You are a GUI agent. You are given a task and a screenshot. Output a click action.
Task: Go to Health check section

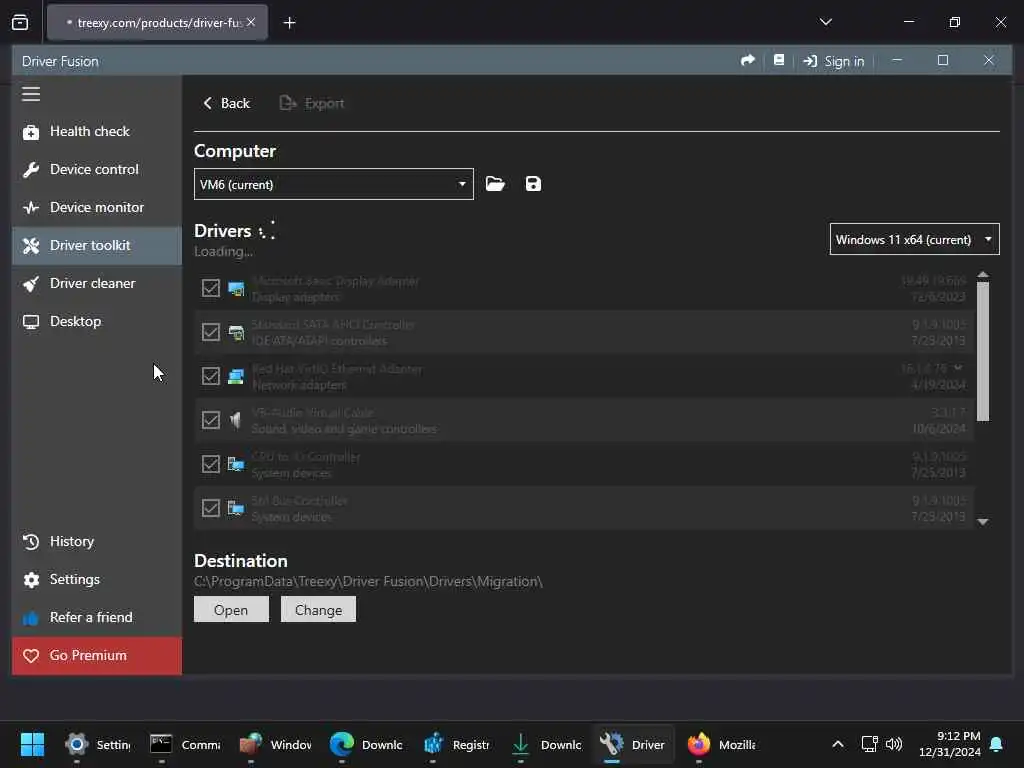tap(97, 131)
